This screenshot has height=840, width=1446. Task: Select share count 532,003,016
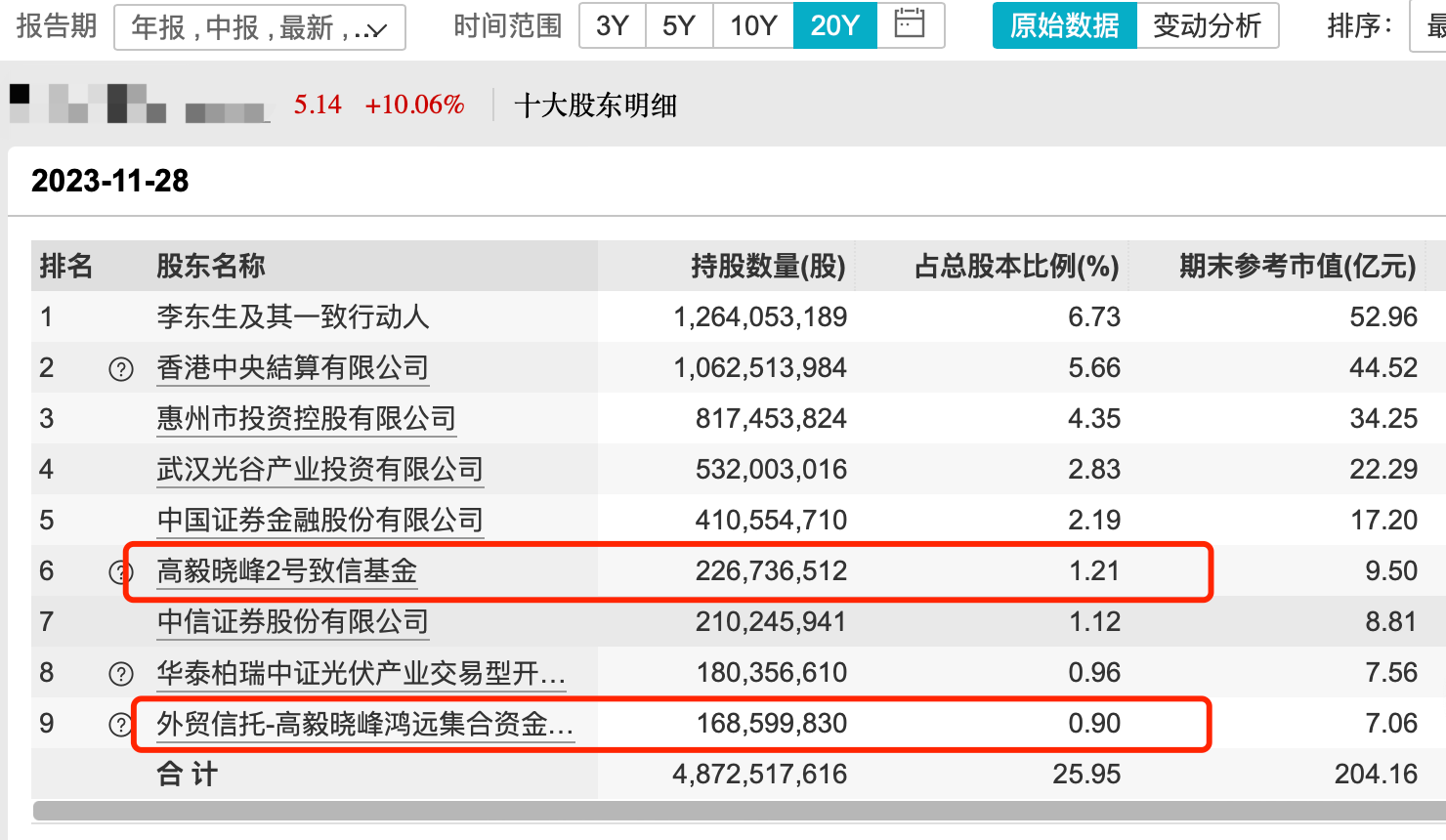[x=772, y=469]
